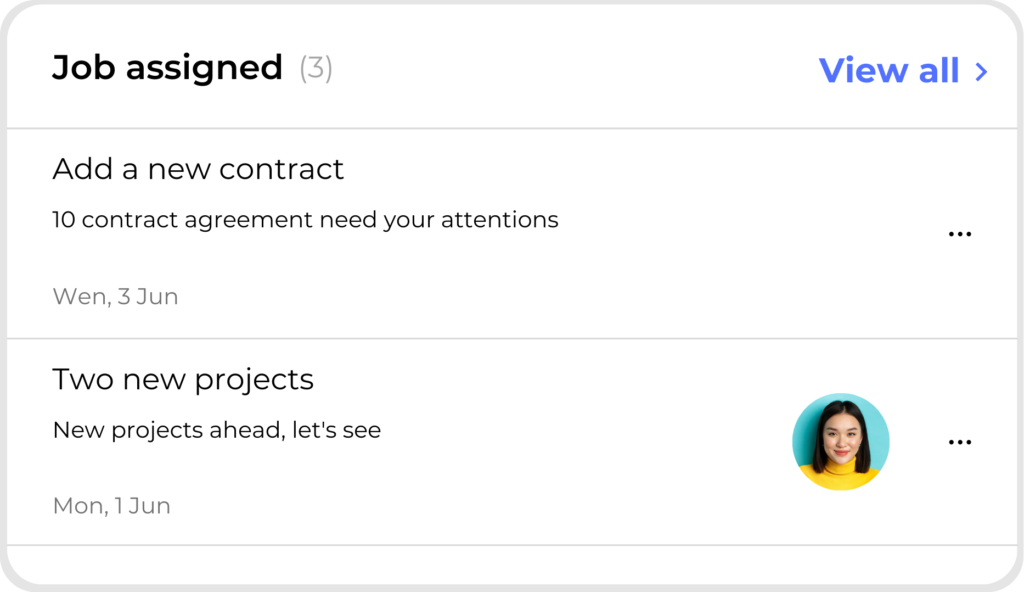1024x592 pixels.
Task: Click the 10 contract agreement description text
Action: tap(305, 219)
